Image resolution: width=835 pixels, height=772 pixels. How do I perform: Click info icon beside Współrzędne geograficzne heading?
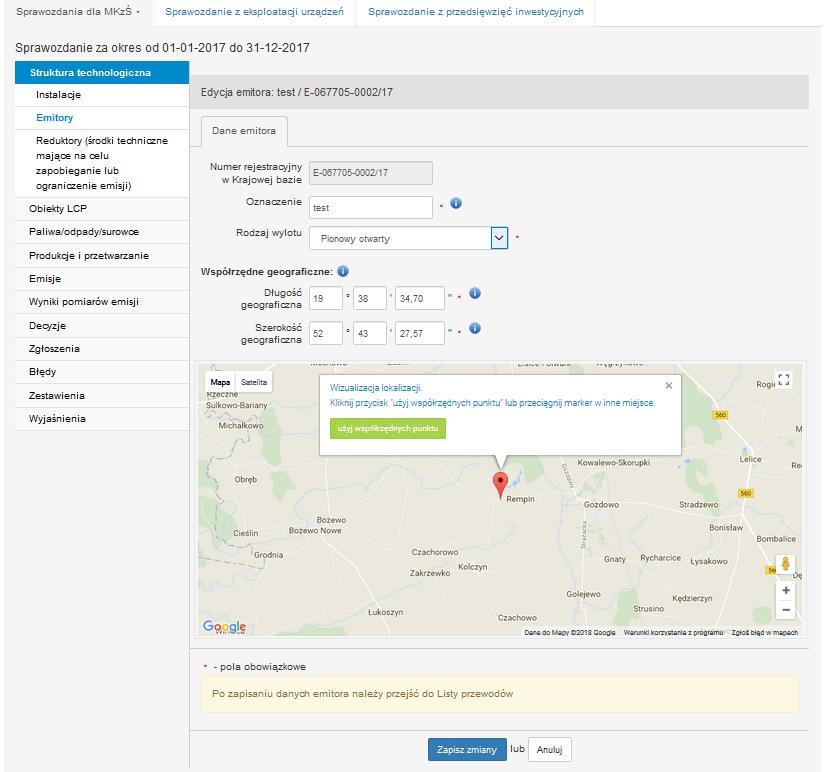click(343, 271)
